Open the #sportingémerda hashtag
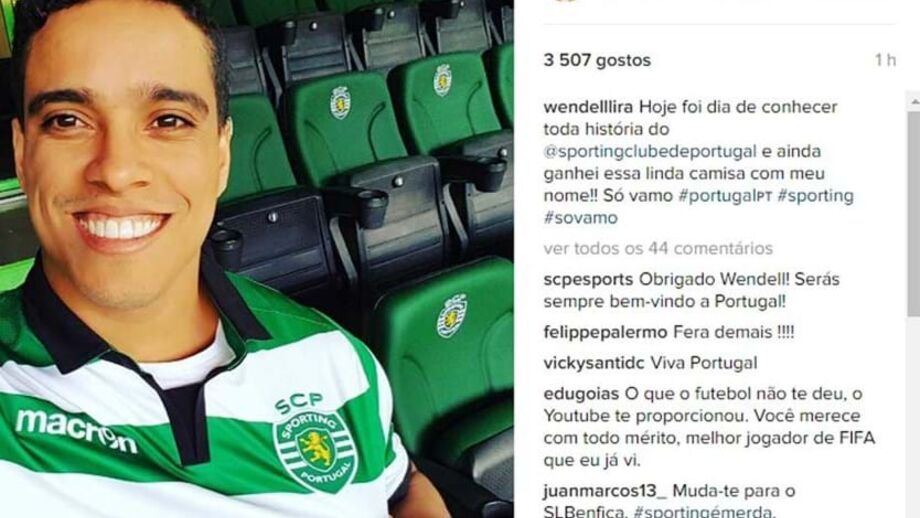Viewport: 920px width, 518px height. pyautogui.click(x=703, y=511)
